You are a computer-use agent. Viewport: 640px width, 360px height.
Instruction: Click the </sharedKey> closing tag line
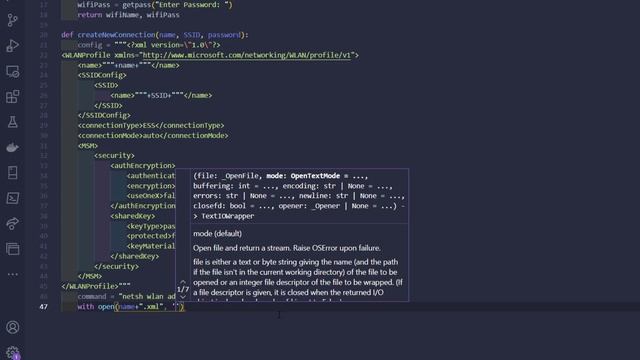point(135,256)
